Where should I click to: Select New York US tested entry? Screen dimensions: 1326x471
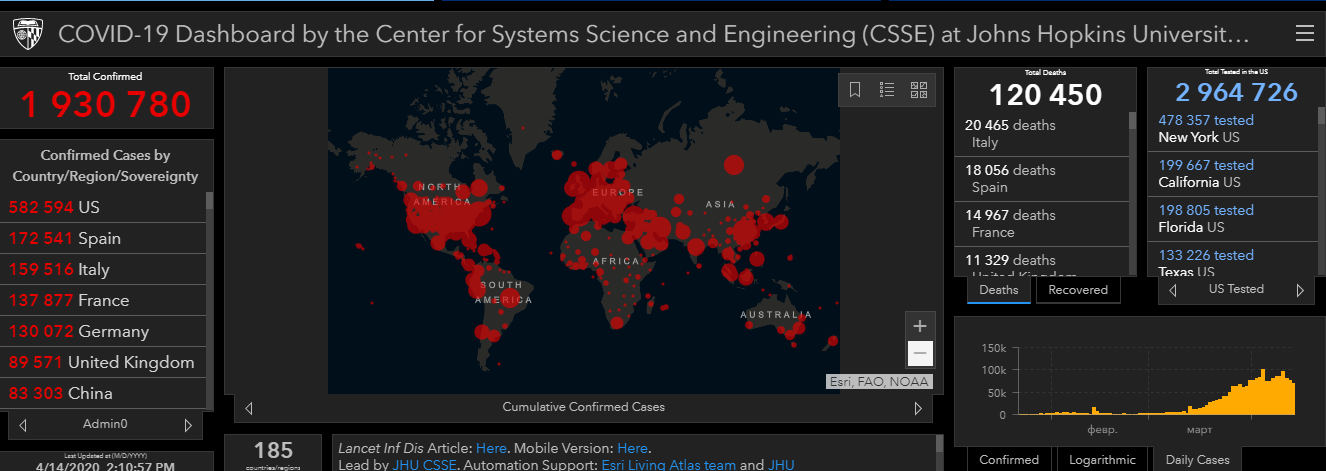point(1233,129)
